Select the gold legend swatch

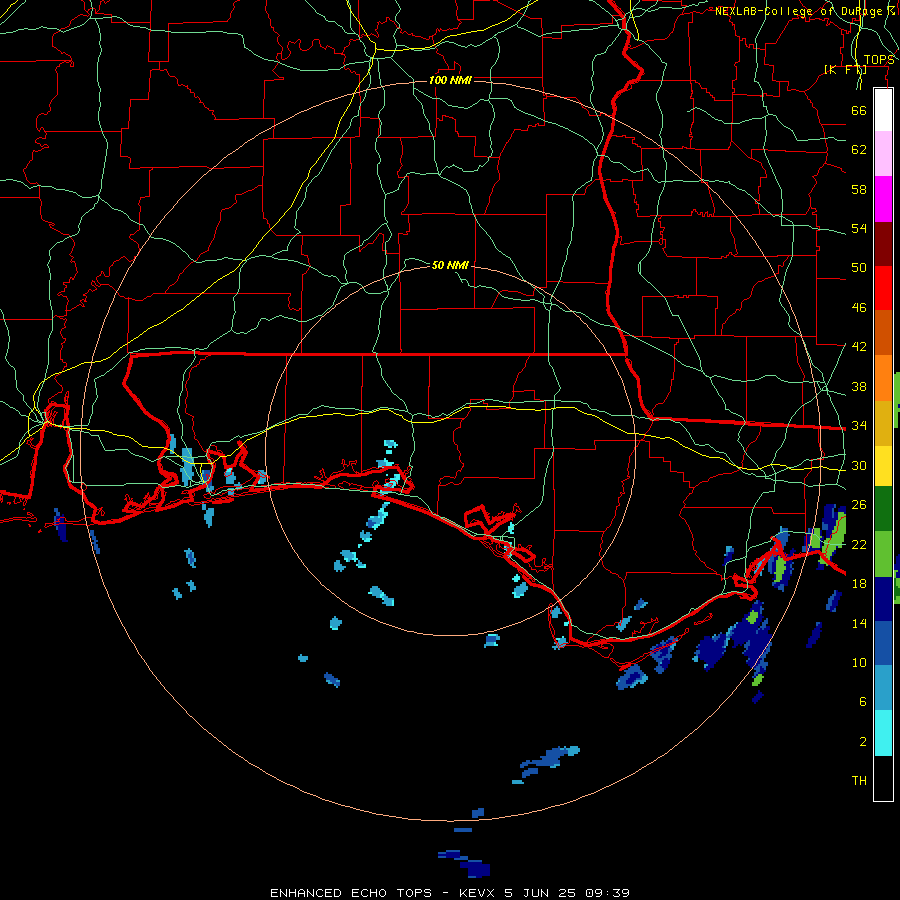pyautogui.click(x=883, y=423)
